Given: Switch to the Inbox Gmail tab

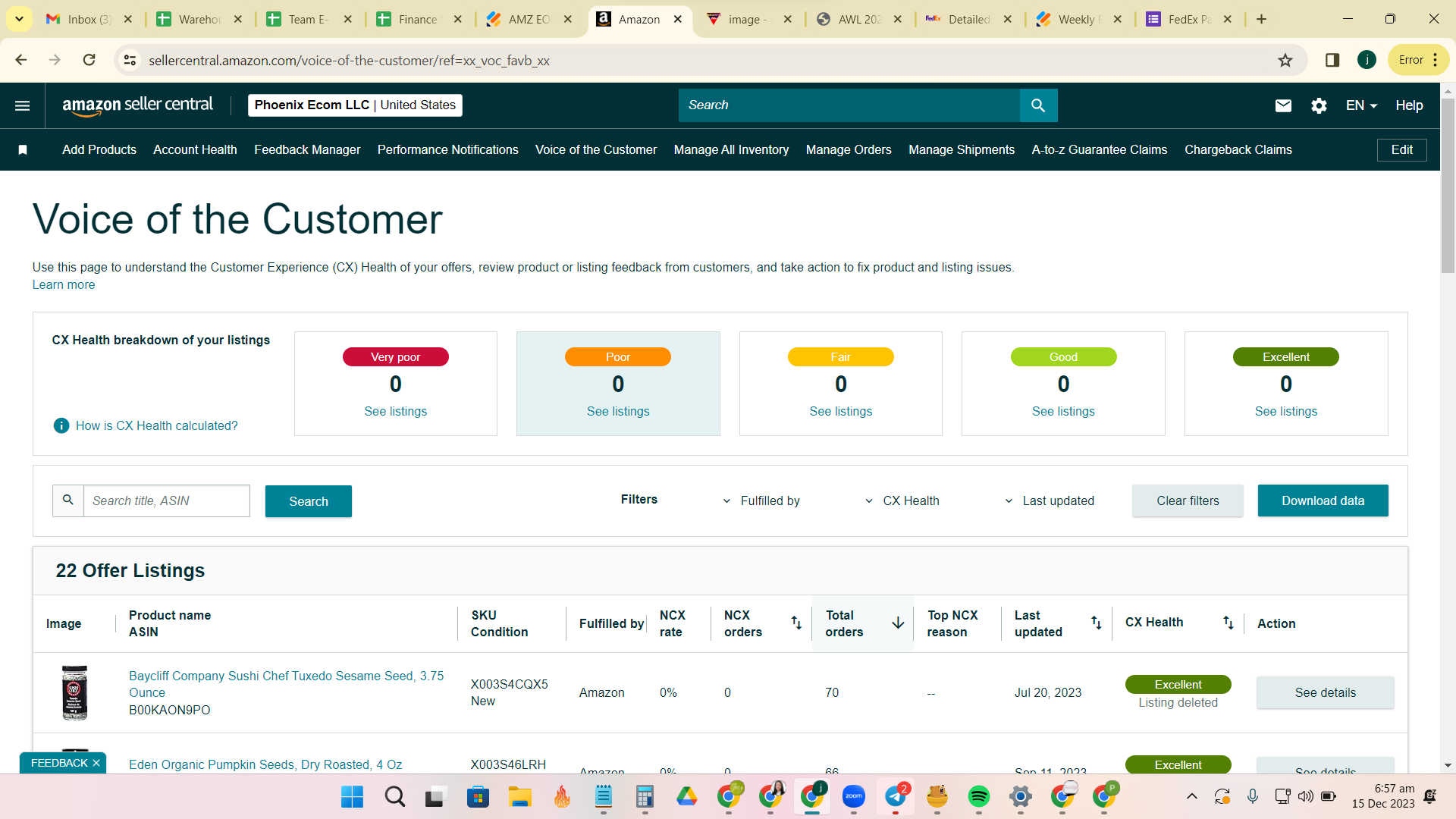Looking at the screenshot, I should click(x=89, y=19).
